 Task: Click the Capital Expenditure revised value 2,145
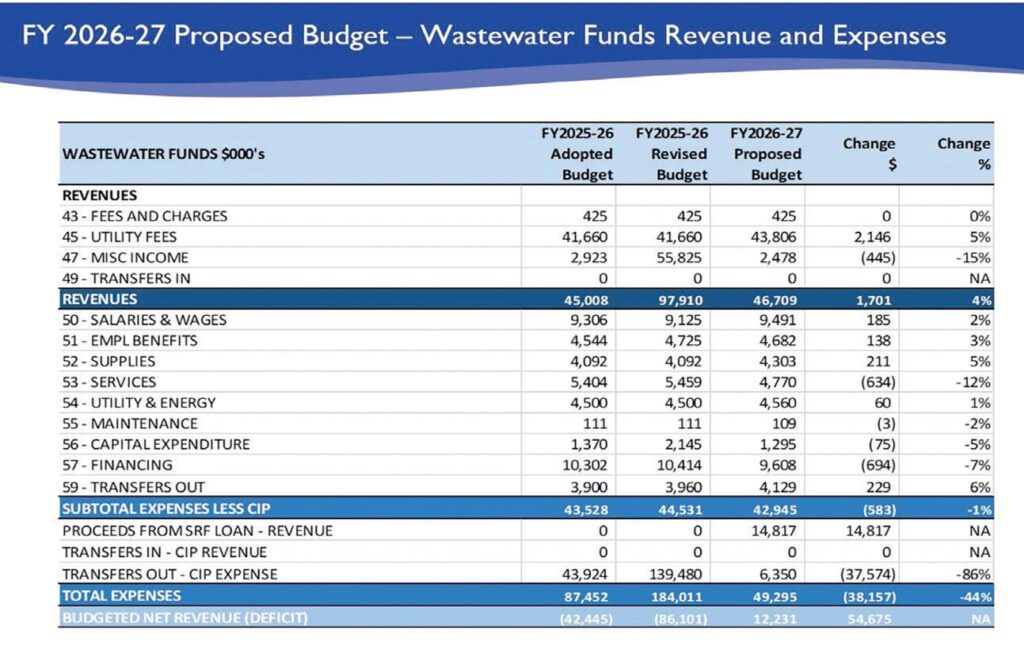[683, 445]
